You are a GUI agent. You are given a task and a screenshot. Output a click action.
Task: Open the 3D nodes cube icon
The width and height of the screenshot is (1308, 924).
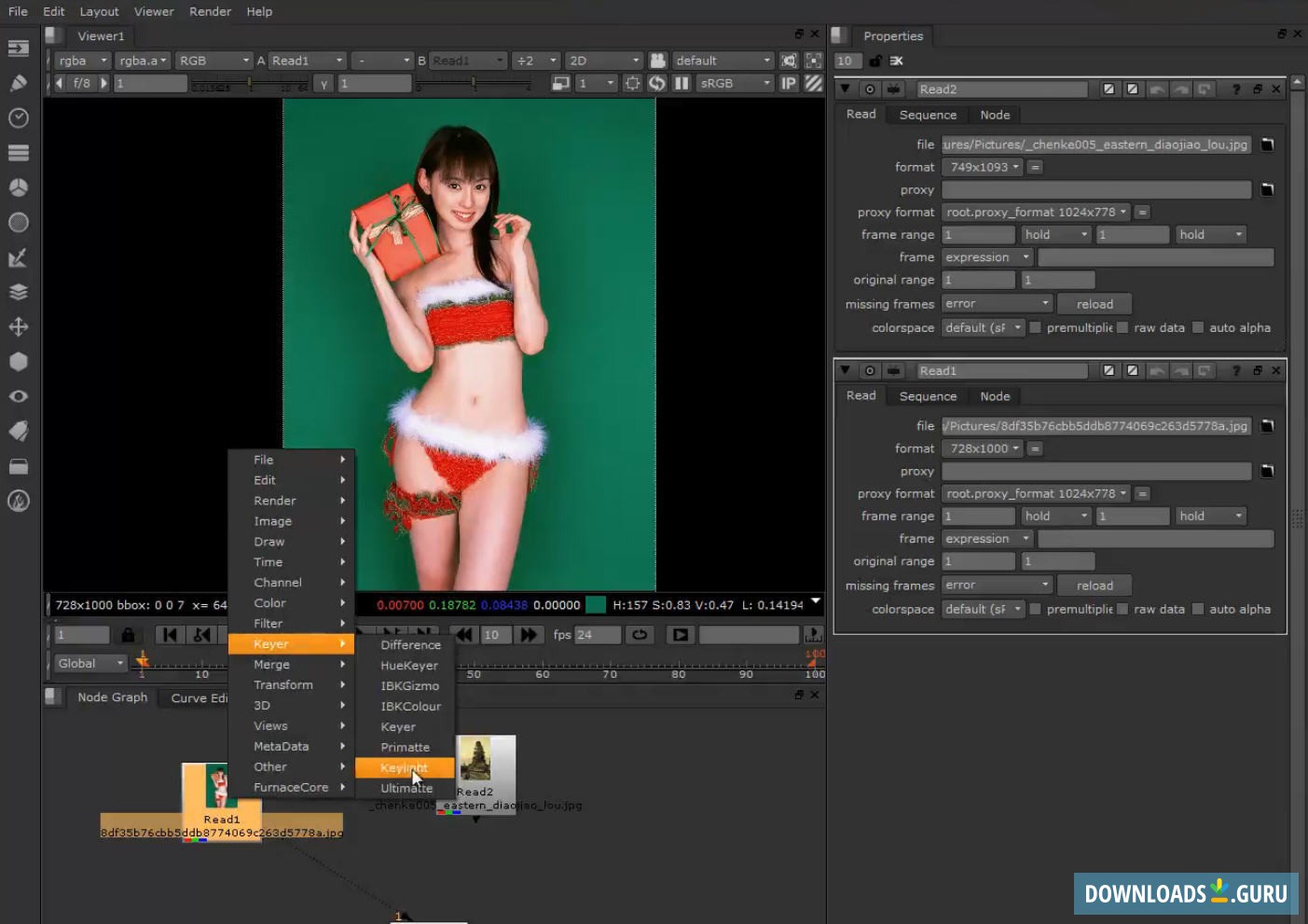point(19,361)
